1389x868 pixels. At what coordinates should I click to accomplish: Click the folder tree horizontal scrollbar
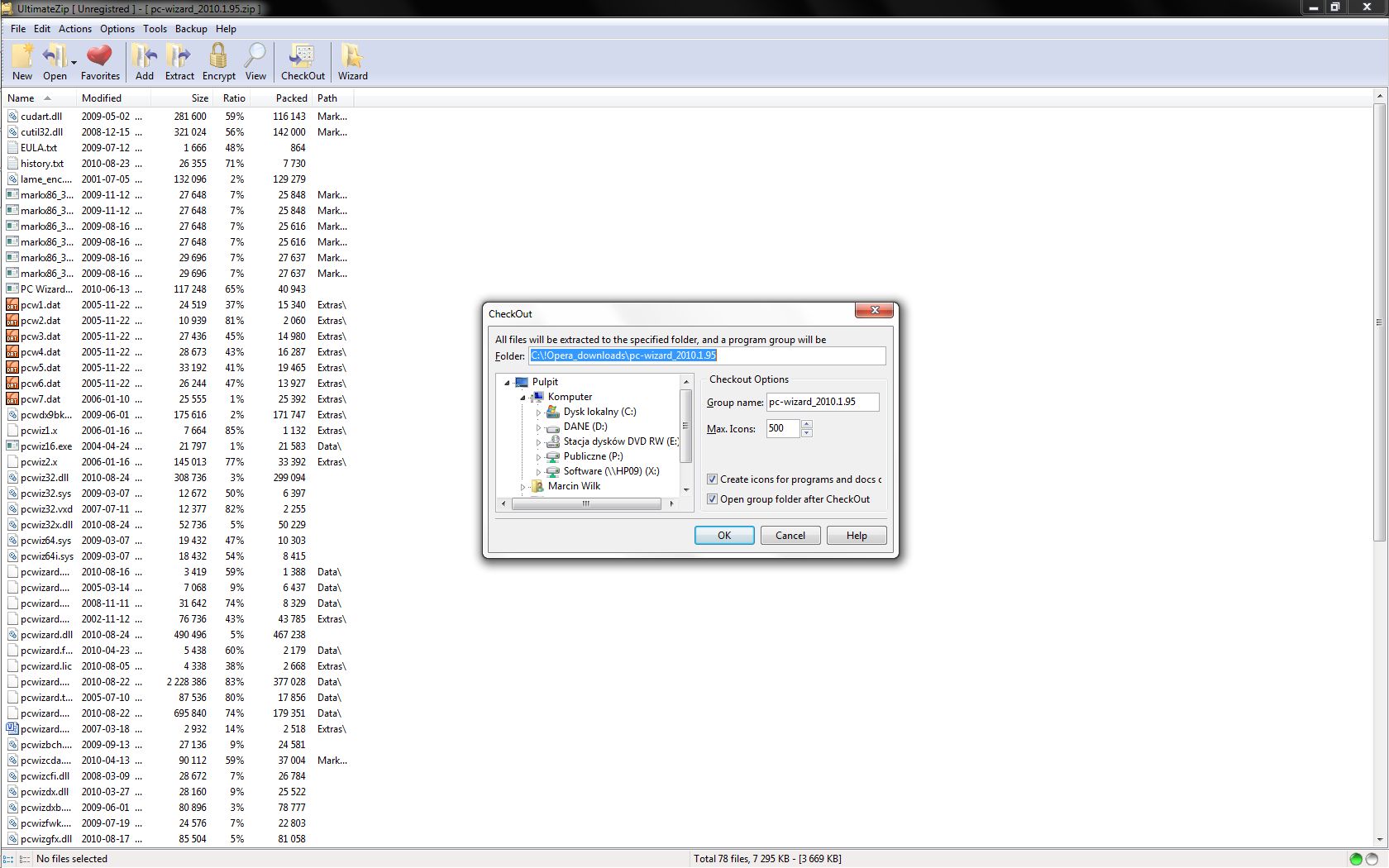click(587, 503)
